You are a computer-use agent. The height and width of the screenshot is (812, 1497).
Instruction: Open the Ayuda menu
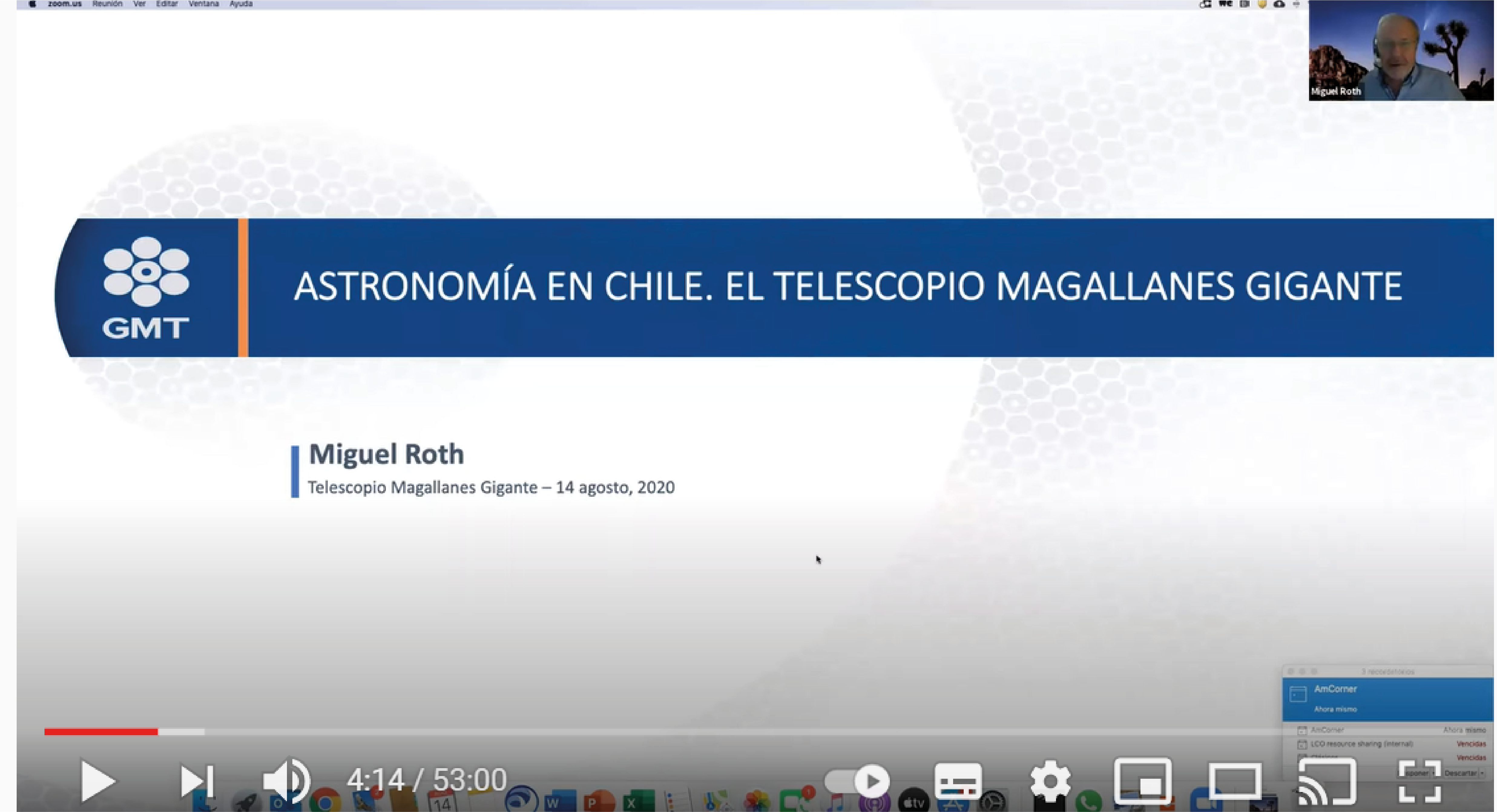[241, 4]
